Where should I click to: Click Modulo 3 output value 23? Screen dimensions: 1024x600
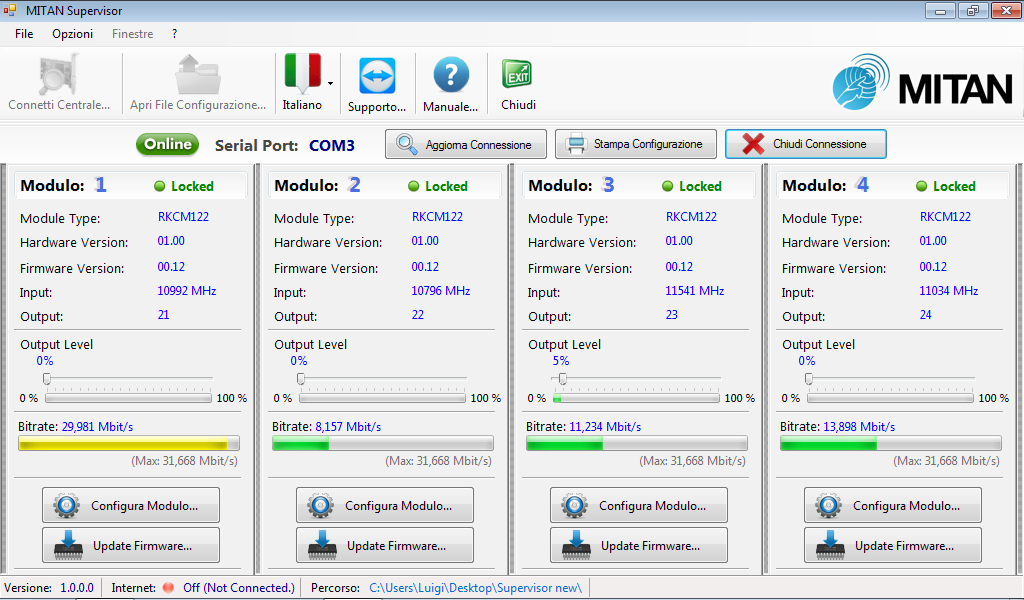click(x=671, y=315)
